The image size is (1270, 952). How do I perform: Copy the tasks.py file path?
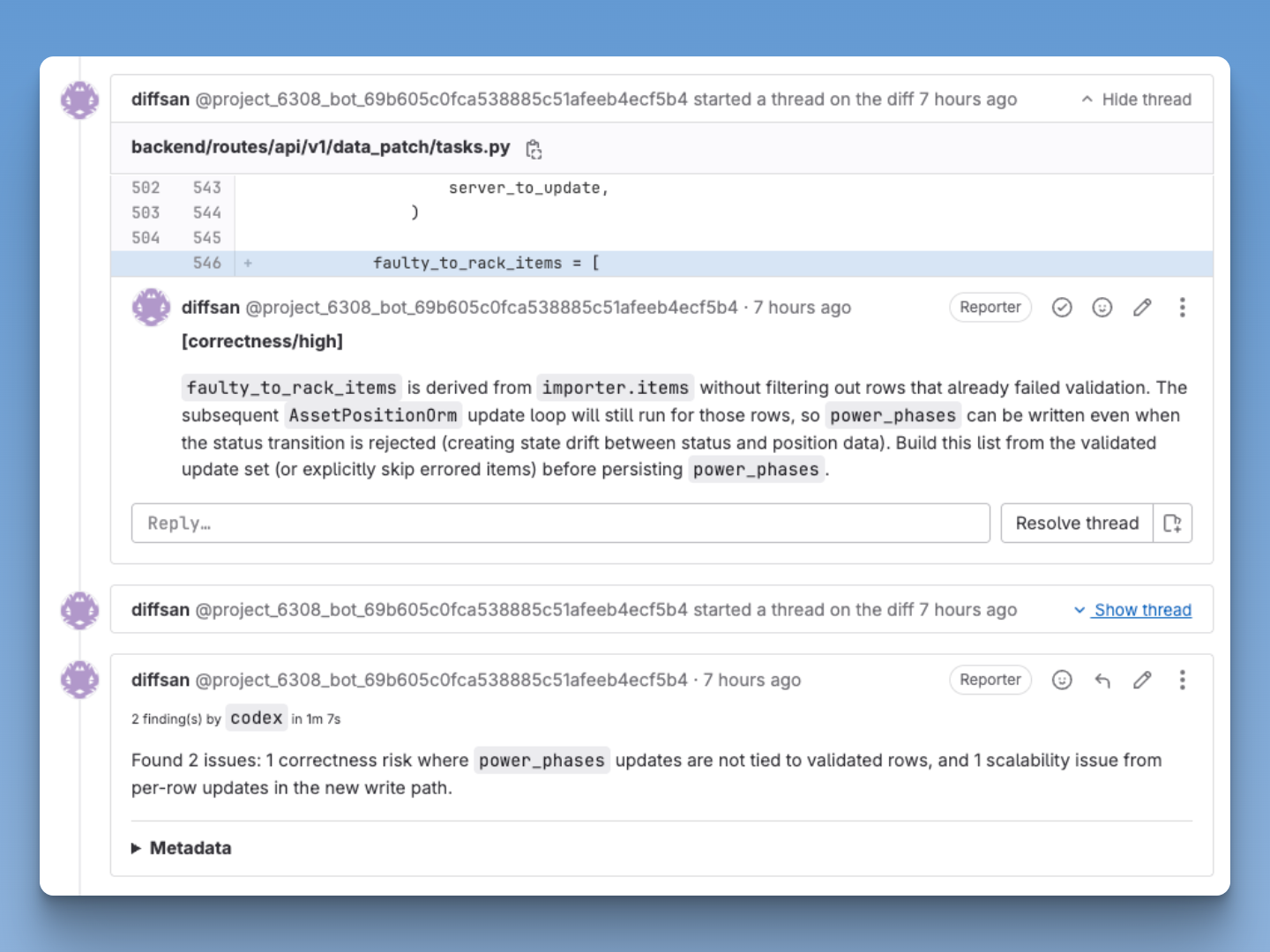pos(533,150)
